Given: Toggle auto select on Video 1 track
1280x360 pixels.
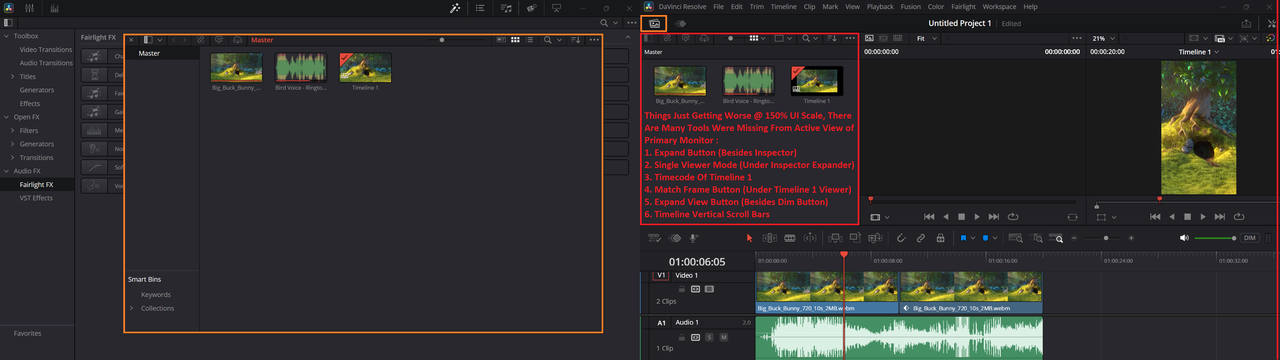Looking at the screenshot, I should click(x=695, y=289).
